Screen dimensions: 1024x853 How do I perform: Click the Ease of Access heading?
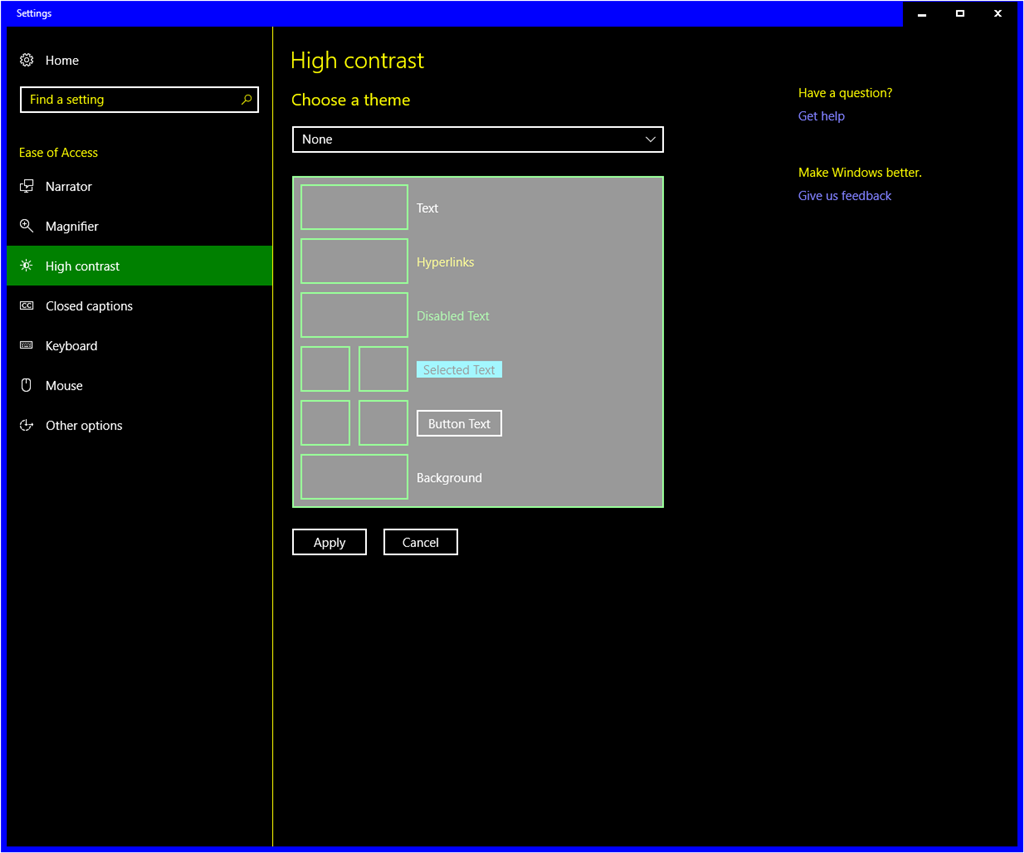[58, 153]
